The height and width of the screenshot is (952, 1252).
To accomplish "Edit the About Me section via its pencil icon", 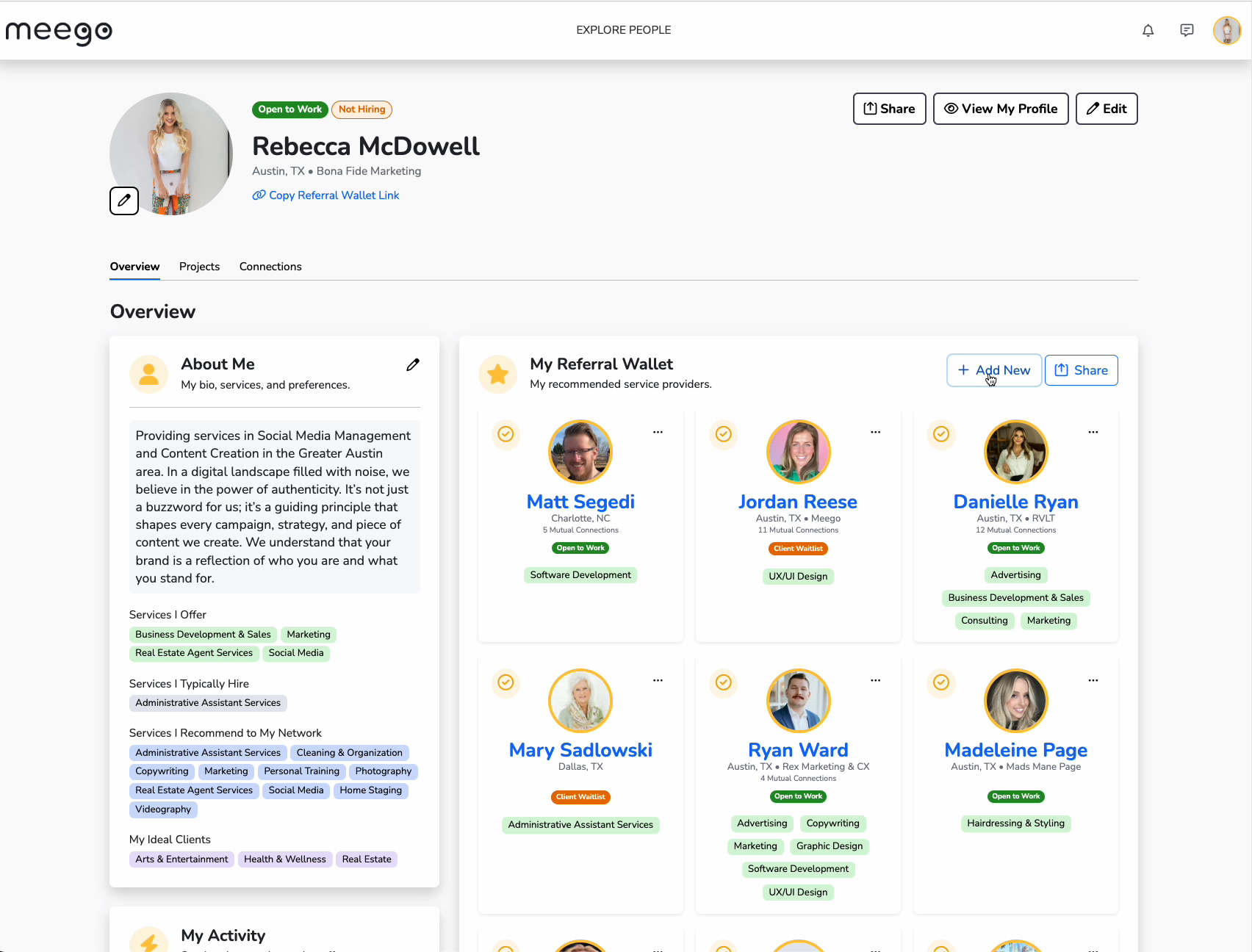I will click(413, 364).
